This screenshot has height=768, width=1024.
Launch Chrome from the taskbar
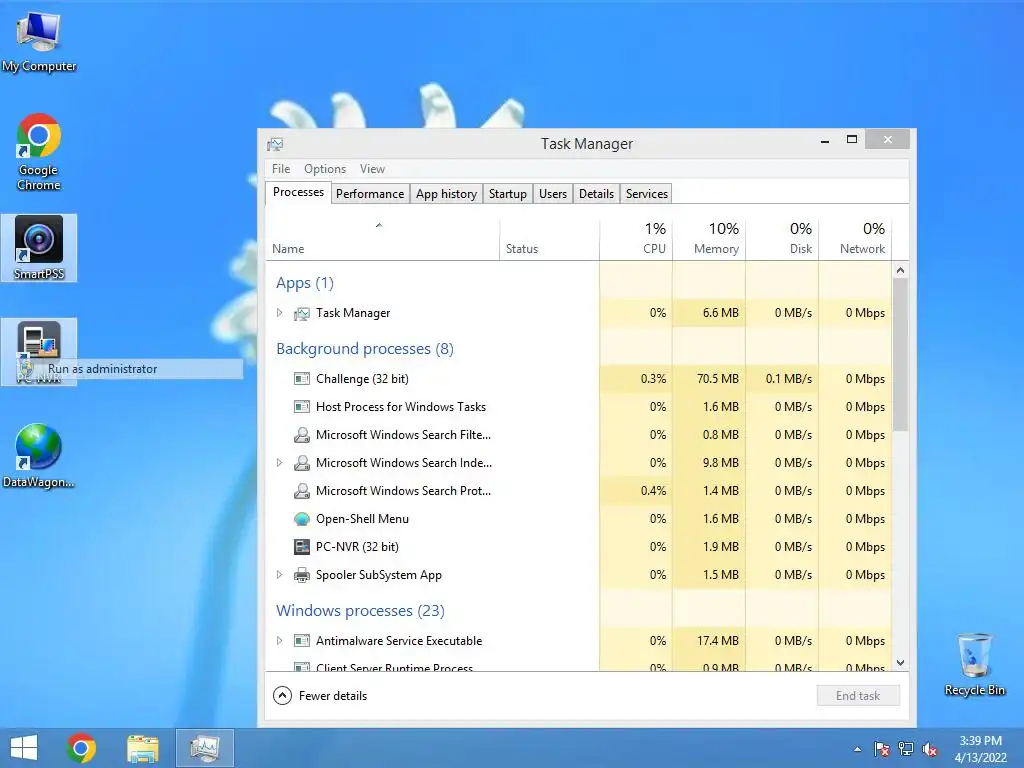click(82, 748)
